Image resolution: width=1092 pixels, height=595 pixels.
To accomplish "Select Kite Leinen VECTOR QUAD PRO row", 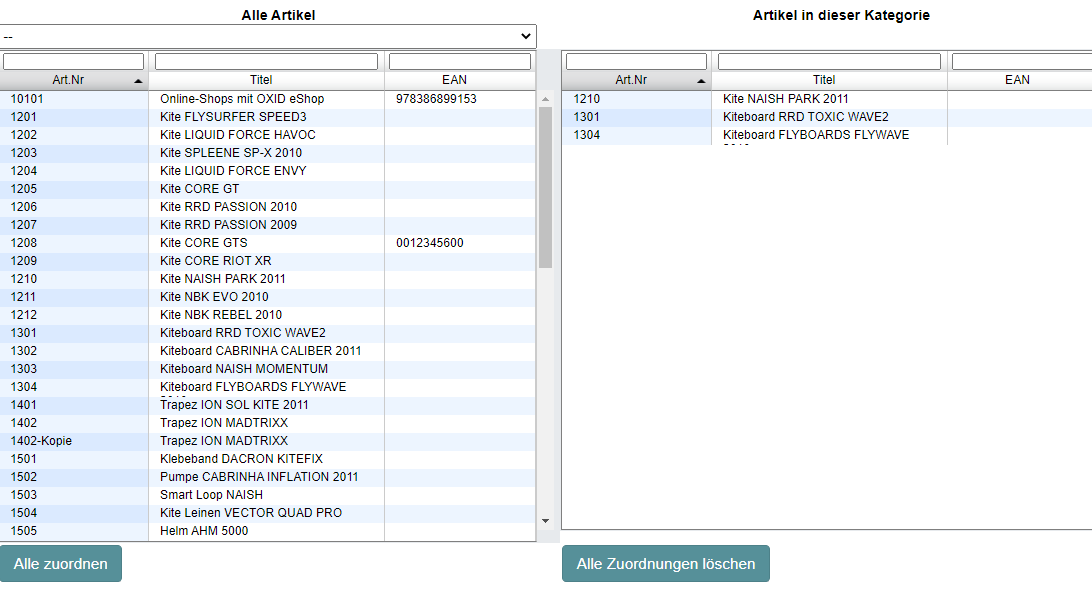I will [267, 513].
